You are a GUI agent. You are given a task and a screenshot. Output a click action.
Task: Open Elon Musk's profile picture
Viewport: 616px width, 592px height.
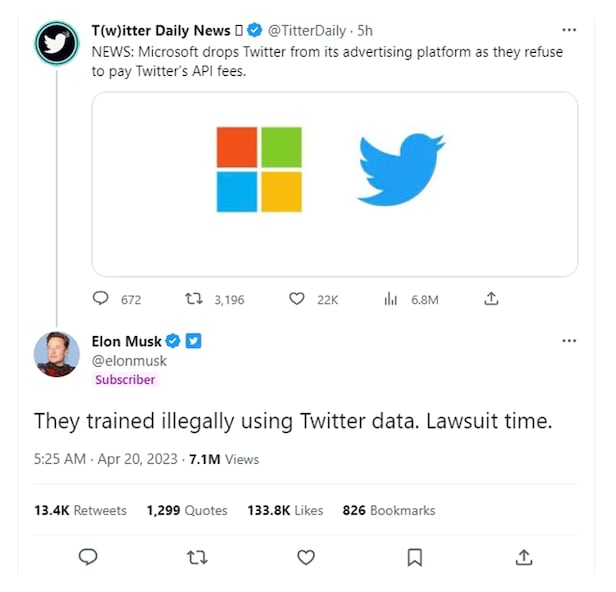click(x=57, y=353)
